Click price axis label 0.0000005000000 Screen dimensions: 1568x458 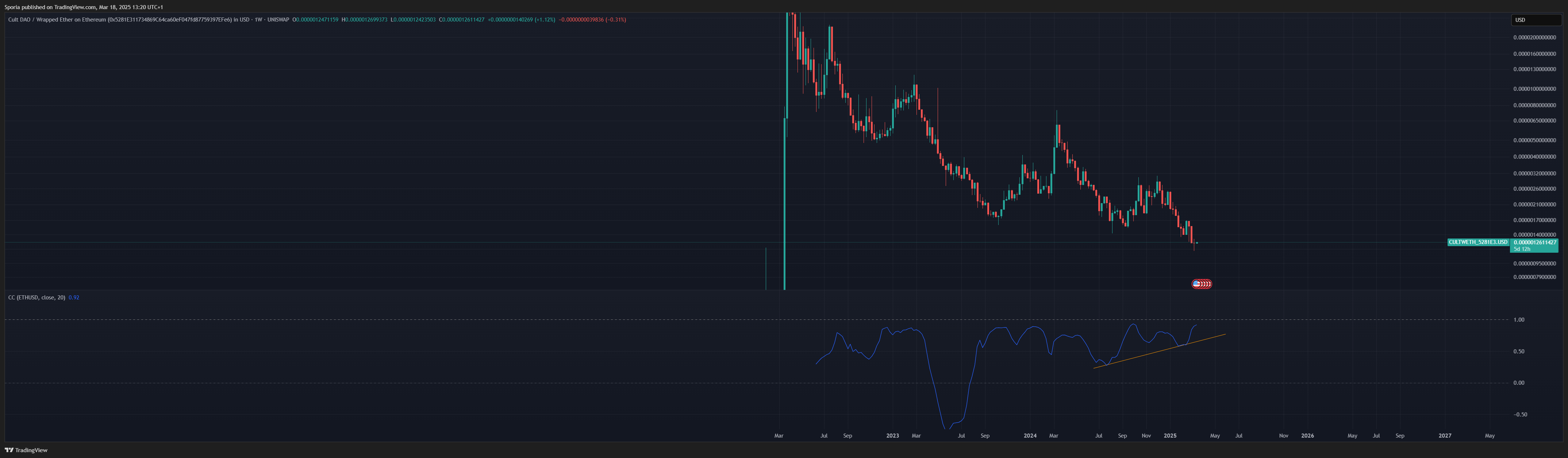(x=1534, y=140)
